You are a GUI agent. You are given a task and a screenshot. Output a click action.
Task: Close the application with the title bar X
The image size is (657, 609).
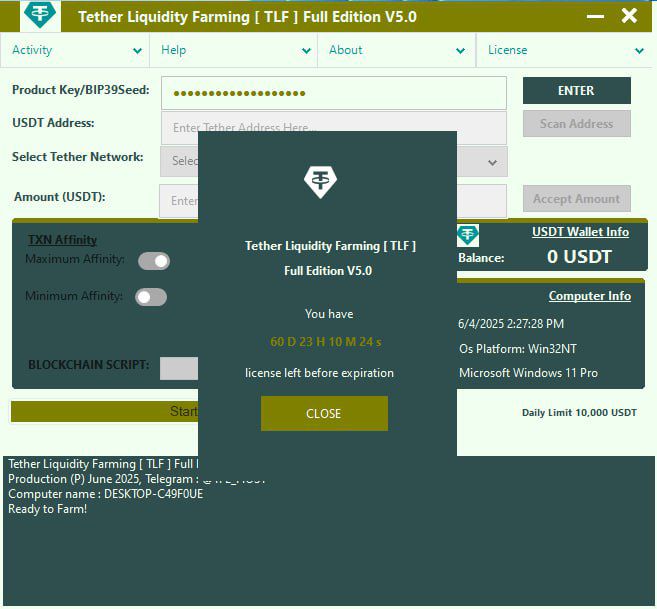[629, 16]
